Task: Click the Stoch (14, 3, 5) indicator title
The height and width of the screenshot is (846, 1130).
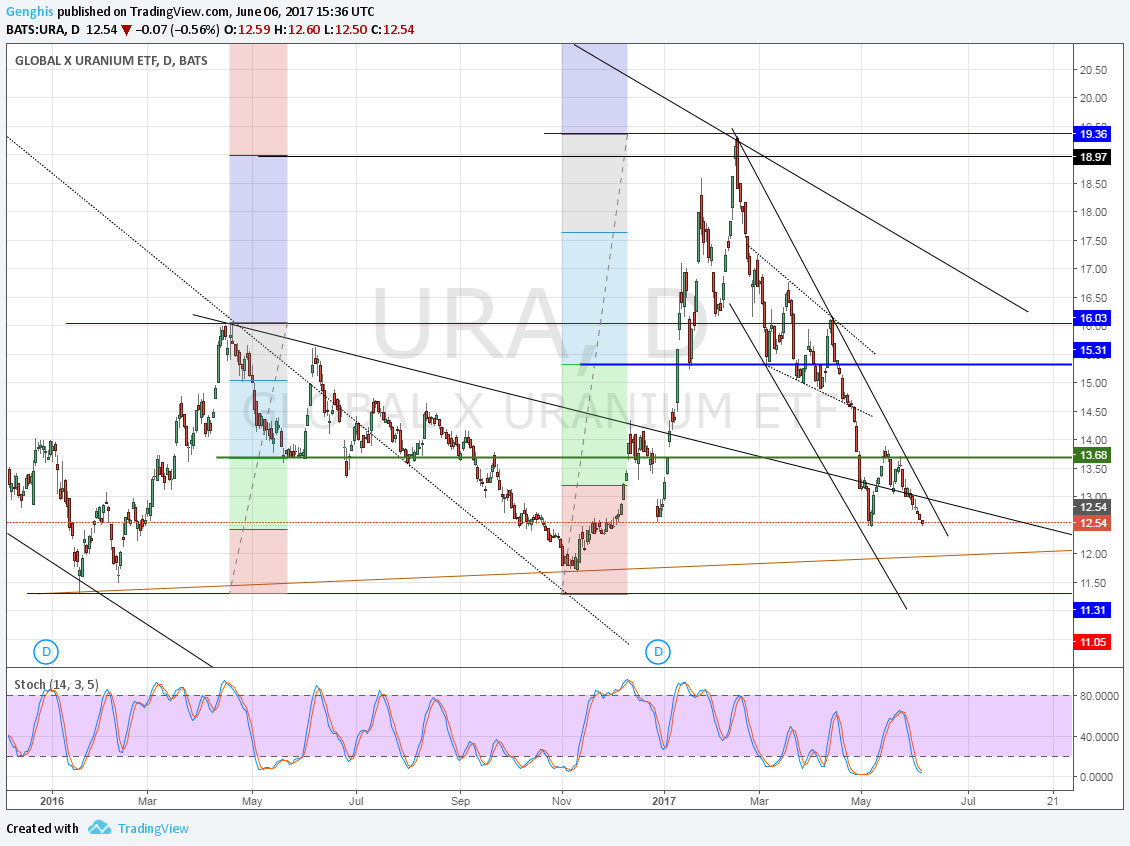Action: pyautogui.click(x=56, y=685)
